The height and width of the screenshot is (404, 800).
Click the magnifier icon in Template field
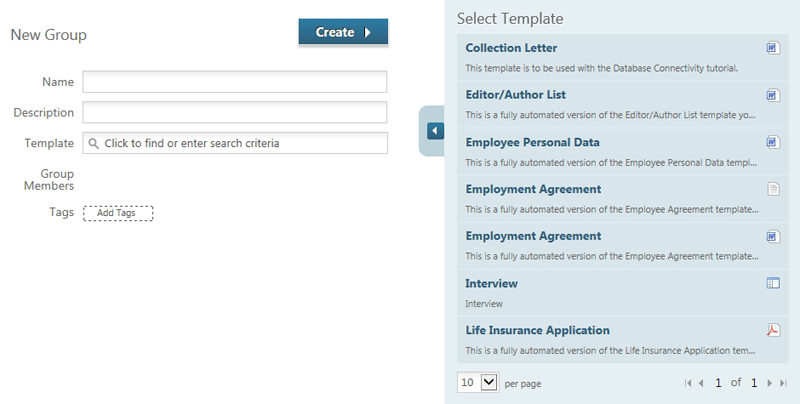click(x=94, y=143)
